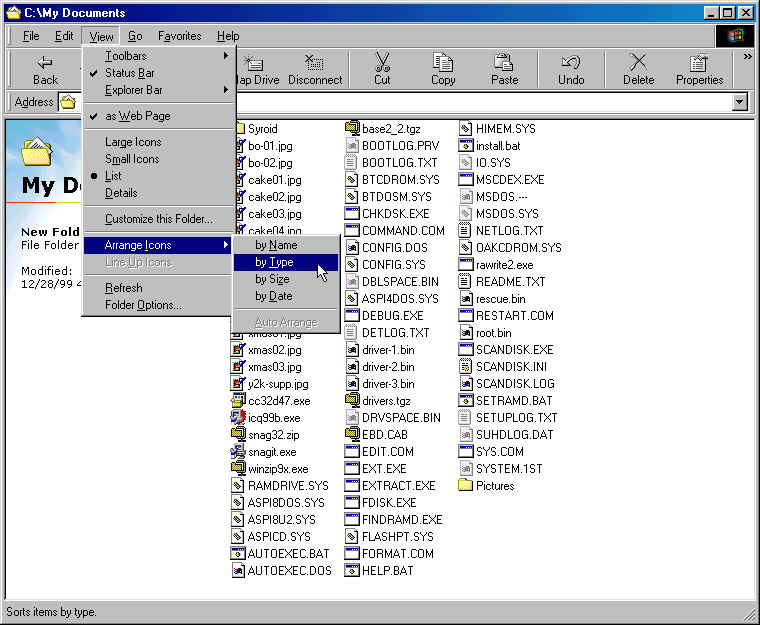Click the Copy toolbar icon
Screen dimensions: 760x625
click(x=443, y=63)
